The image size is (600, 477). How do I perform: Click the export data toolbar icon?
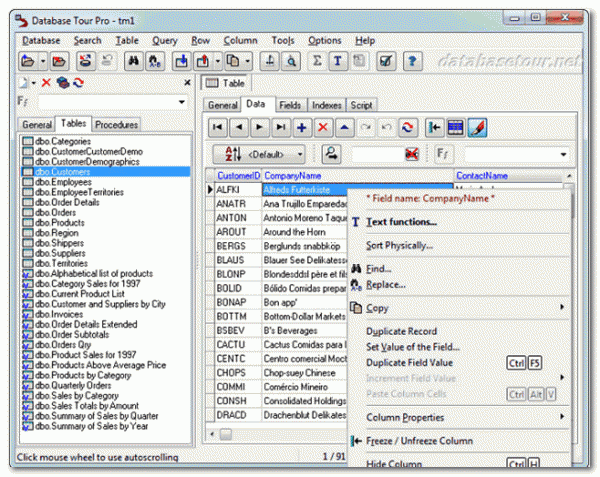[x=203, y=61]
